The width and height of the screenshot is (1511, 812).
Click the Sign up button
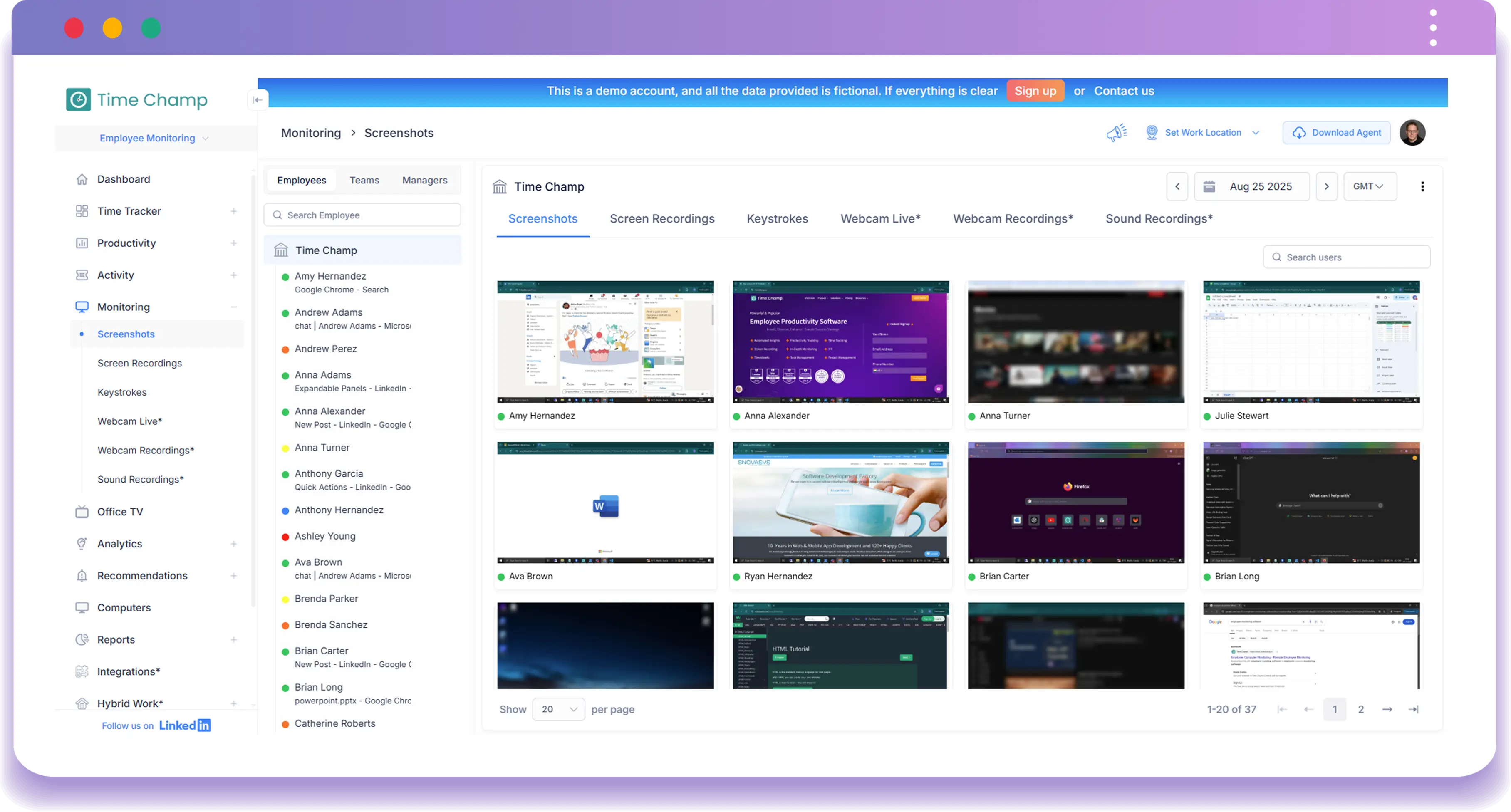click(x=1035, y=91)
